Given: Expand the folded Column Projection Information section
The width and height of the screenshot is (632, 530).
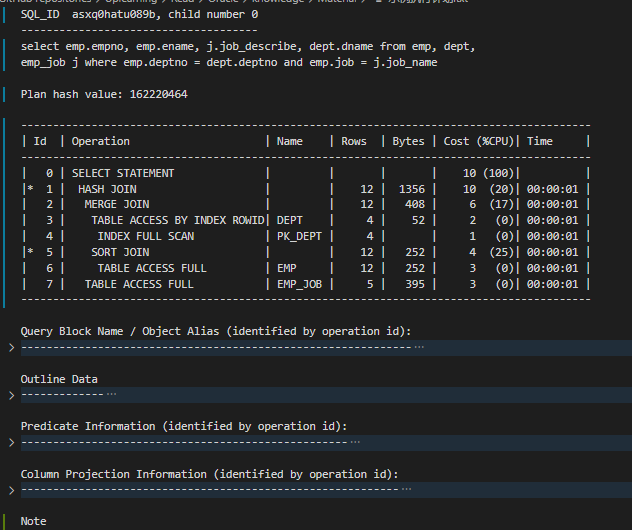Looking at the screenshot, I should pos(11,490).
